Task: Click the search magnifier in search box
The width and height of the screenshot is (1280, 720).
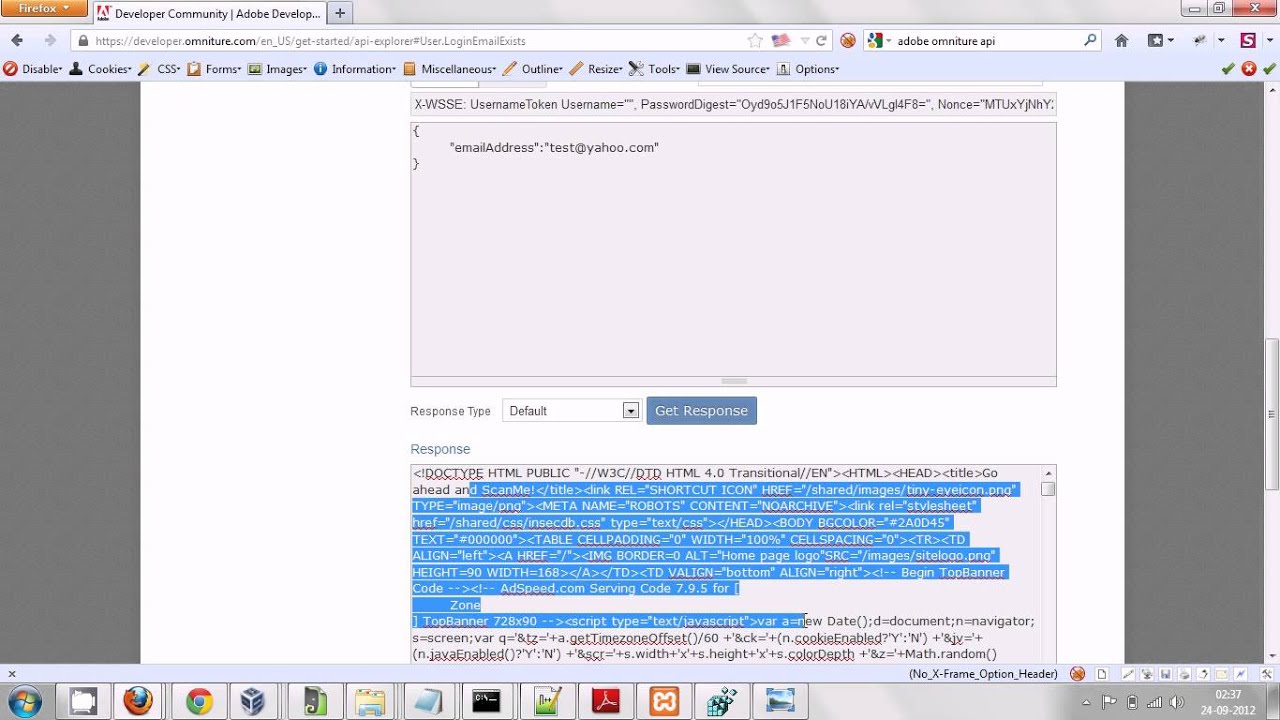Action: (x=1090, y=41)
